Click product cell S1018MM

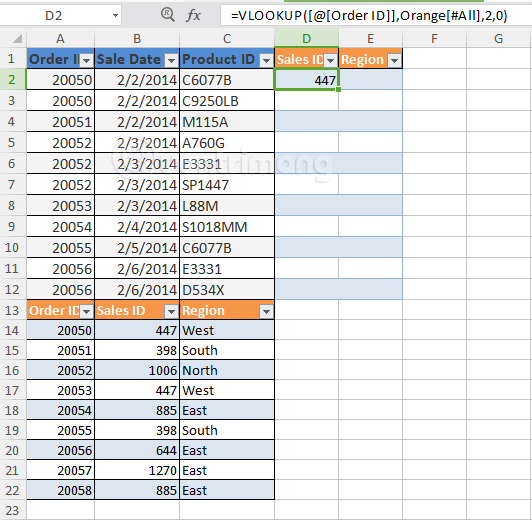pos(227,227)
